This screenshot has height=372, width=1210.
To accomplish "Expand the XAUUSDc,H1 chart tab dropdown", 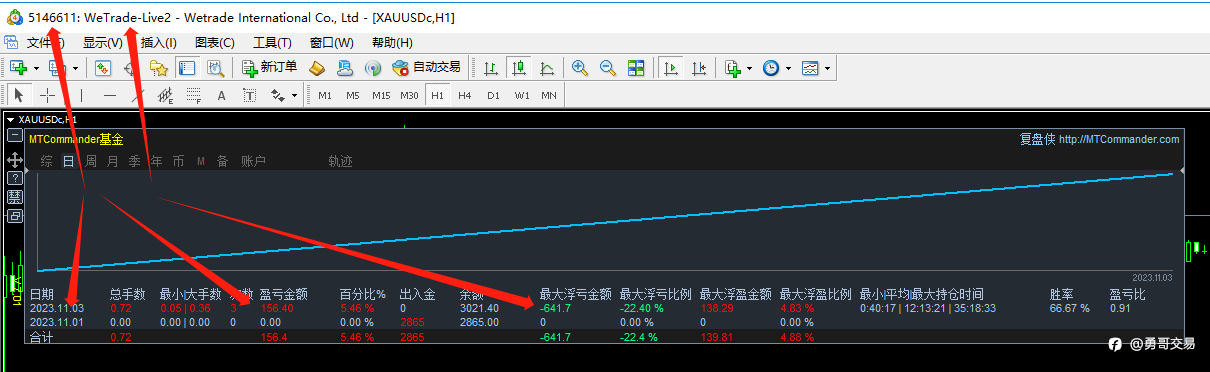I will coord(10,119).
